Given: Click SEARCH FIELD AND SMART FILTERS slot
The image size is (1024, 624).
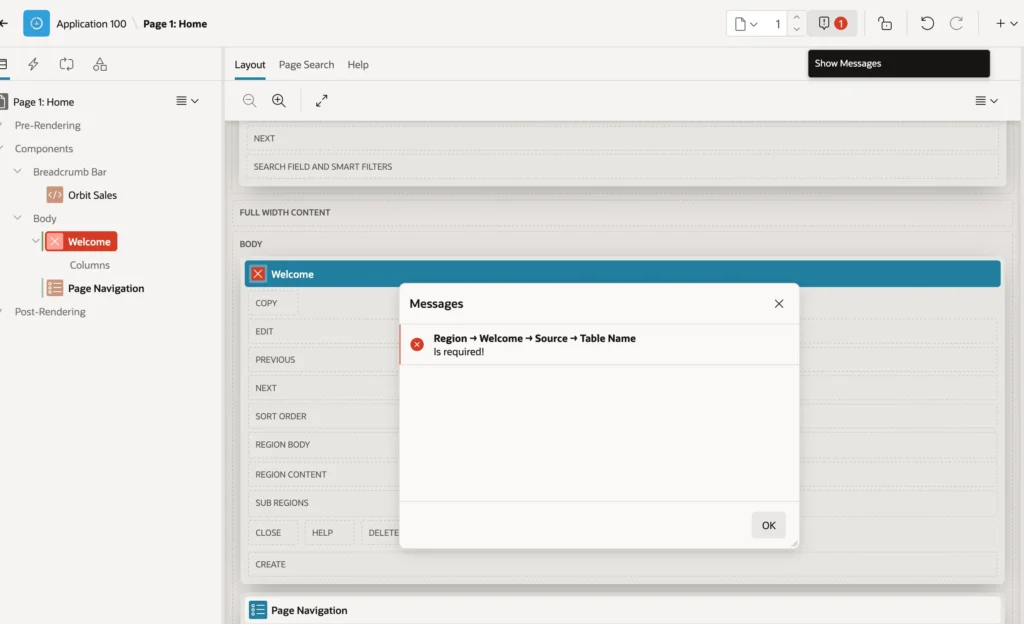Looking at the screenshot, I should pyautogui.click(x=622, y=166).
